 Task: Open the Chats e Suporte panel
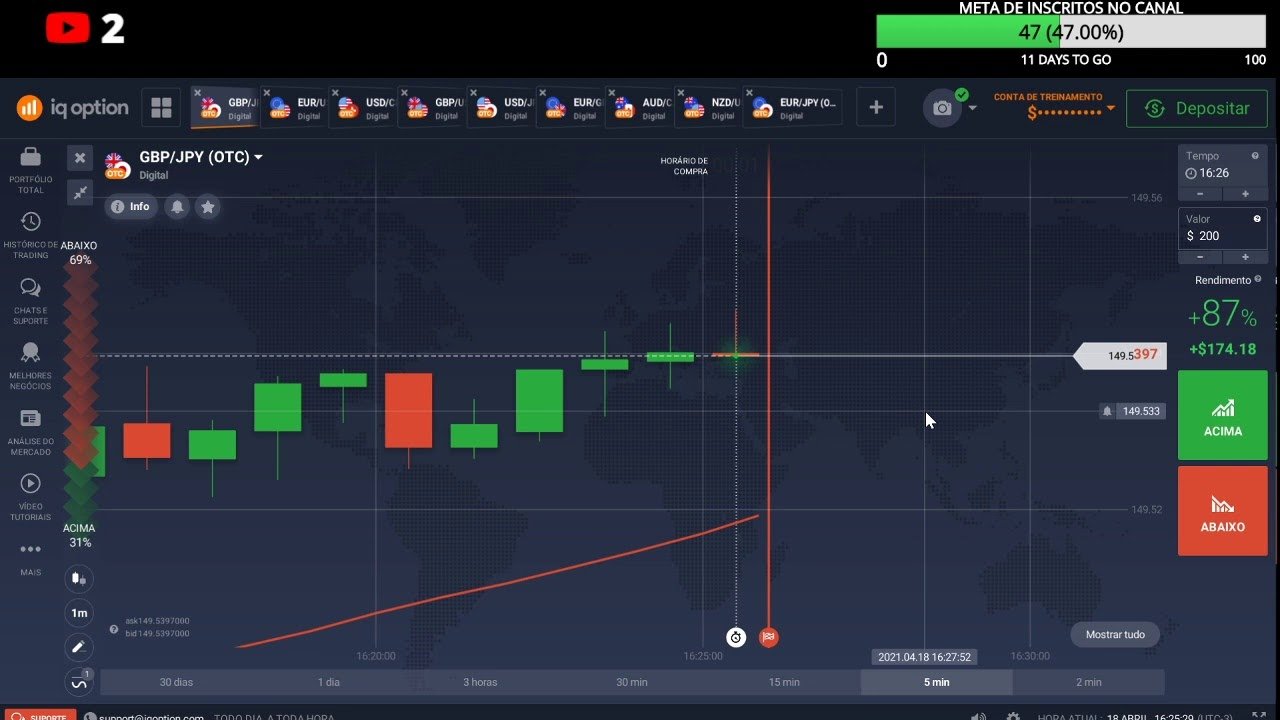pos(29,292)
